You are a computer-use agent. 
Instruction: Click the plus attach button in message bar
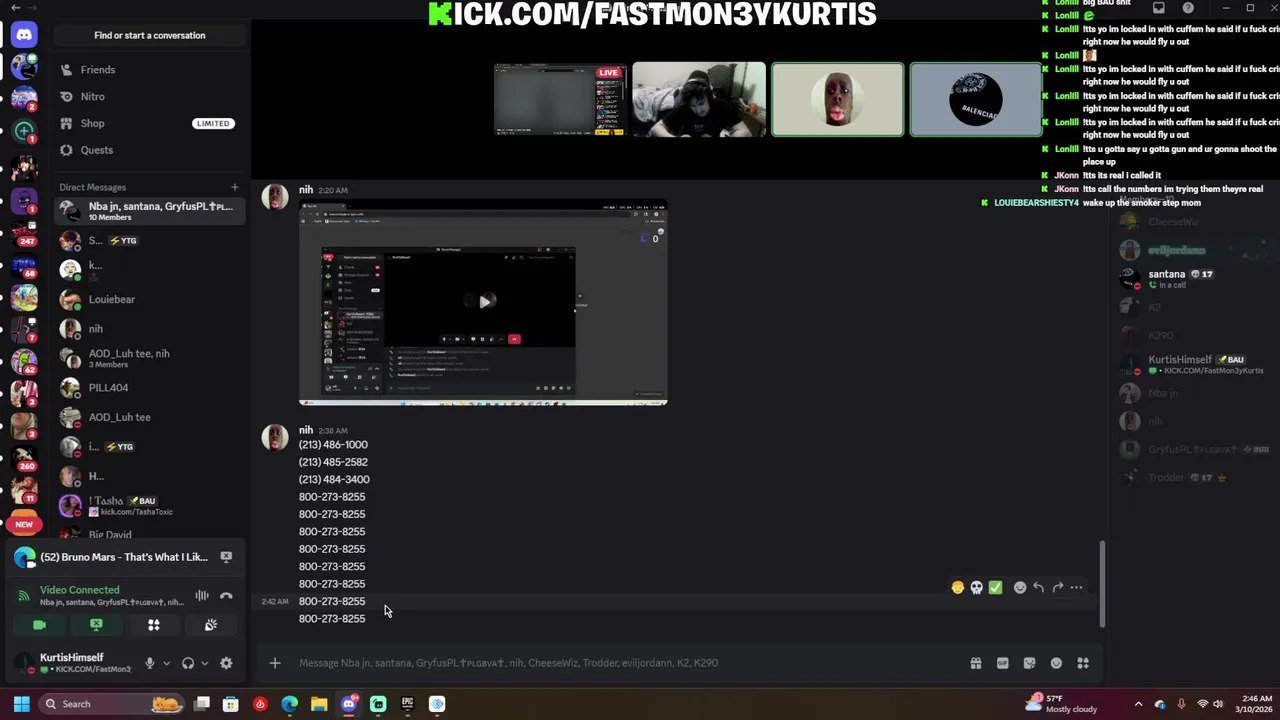275,663
